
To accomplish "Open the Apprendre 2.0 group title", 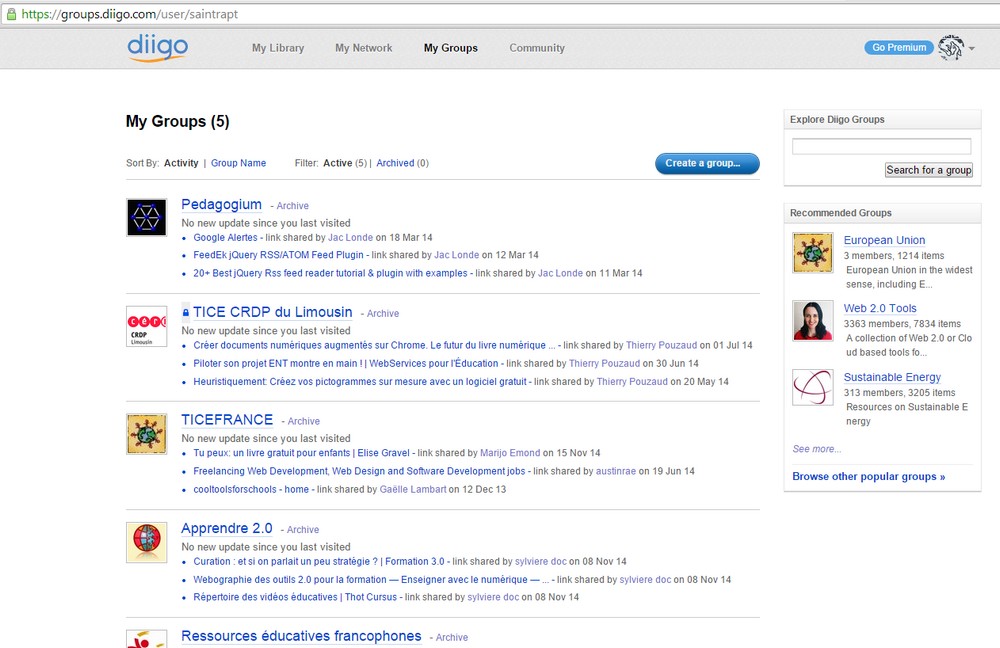I will click(x=226, y=528).
